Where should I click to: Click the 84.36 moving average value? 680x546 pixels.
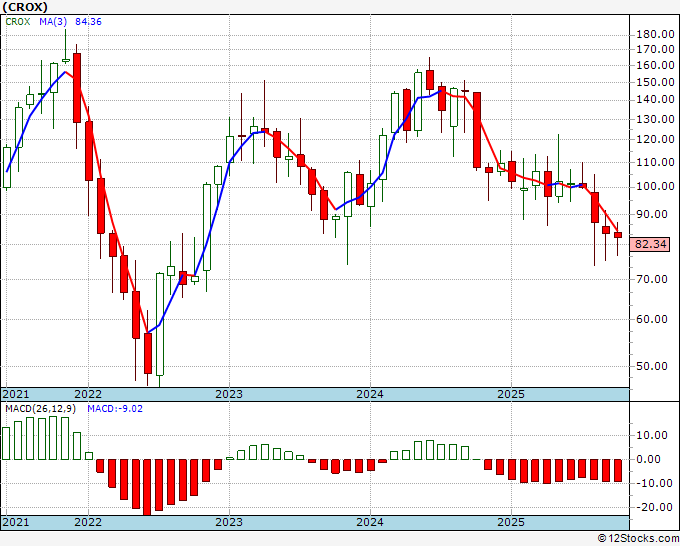88,21
